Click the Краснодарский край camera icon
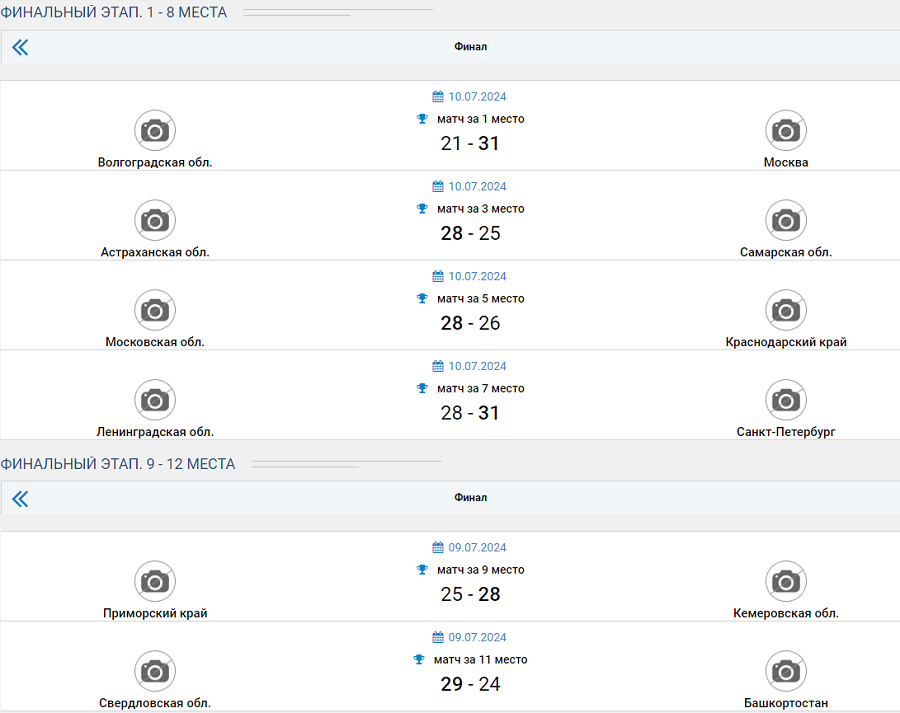 click(x=786, y=310)
